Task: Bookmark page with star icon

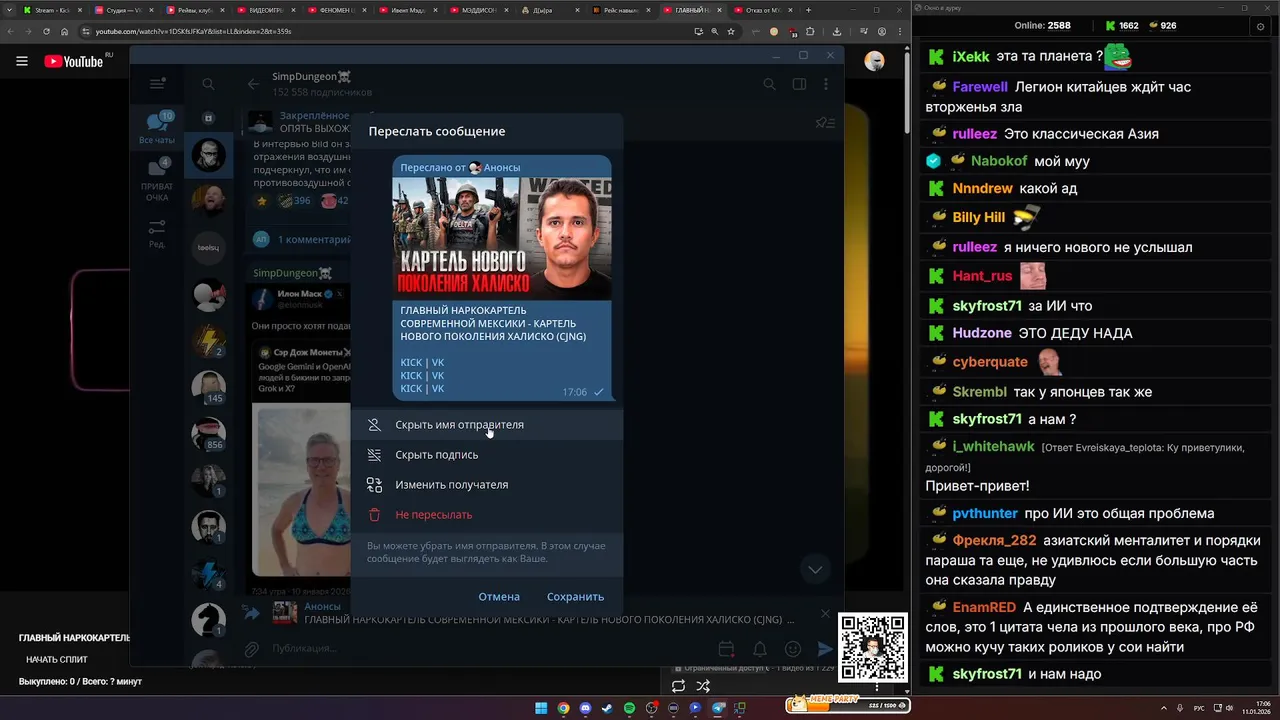Action: click(x=732, y=31)
